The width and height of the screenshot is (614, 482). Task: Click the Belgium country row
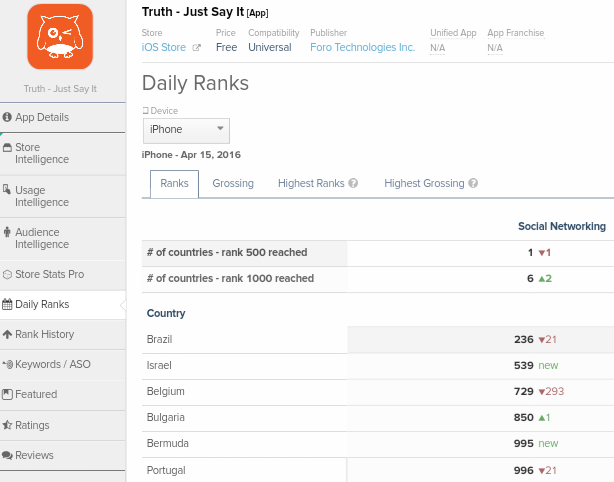point(378,392)
